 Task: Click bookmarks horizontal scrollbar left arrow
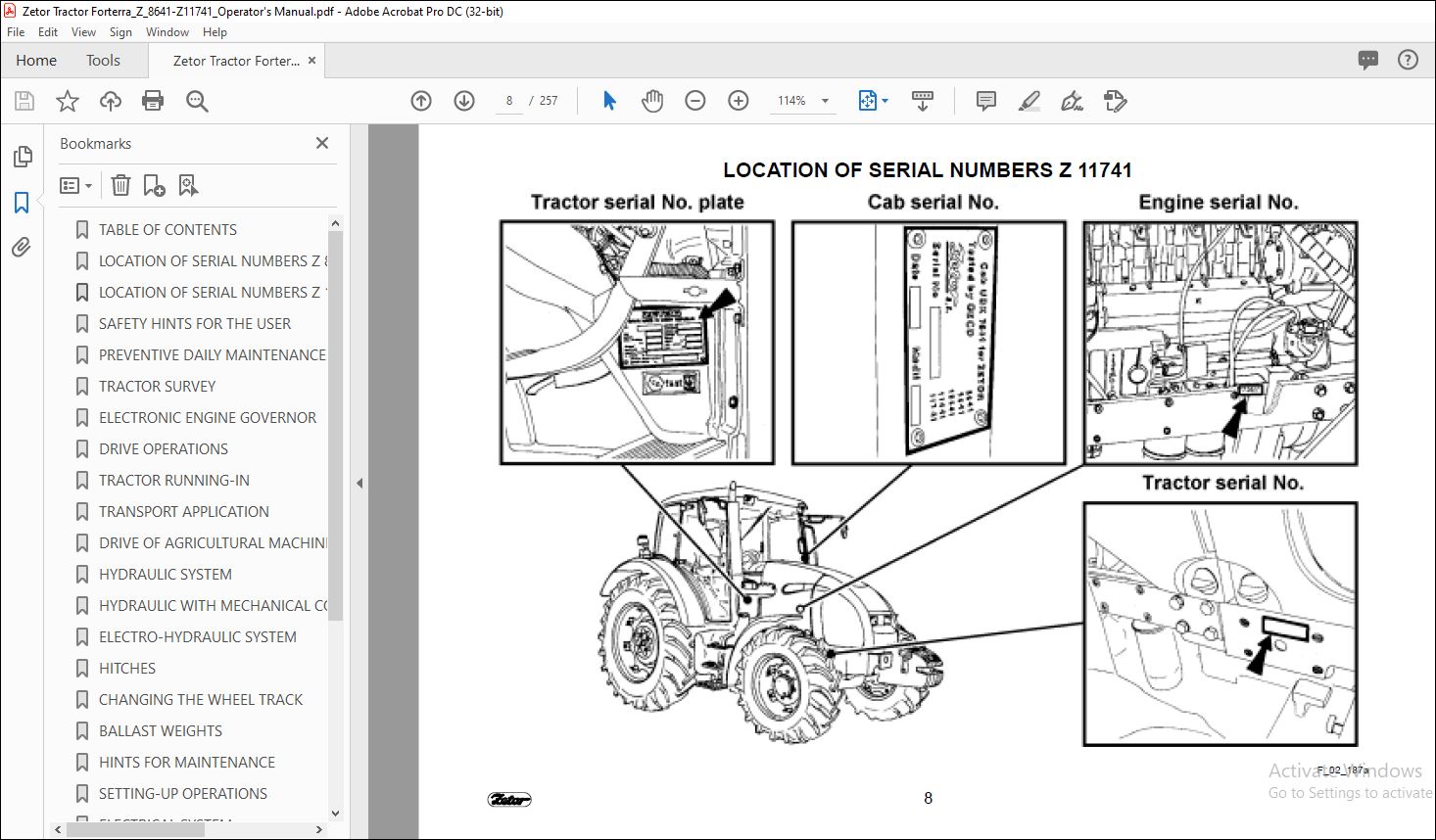tap(58, 829)
